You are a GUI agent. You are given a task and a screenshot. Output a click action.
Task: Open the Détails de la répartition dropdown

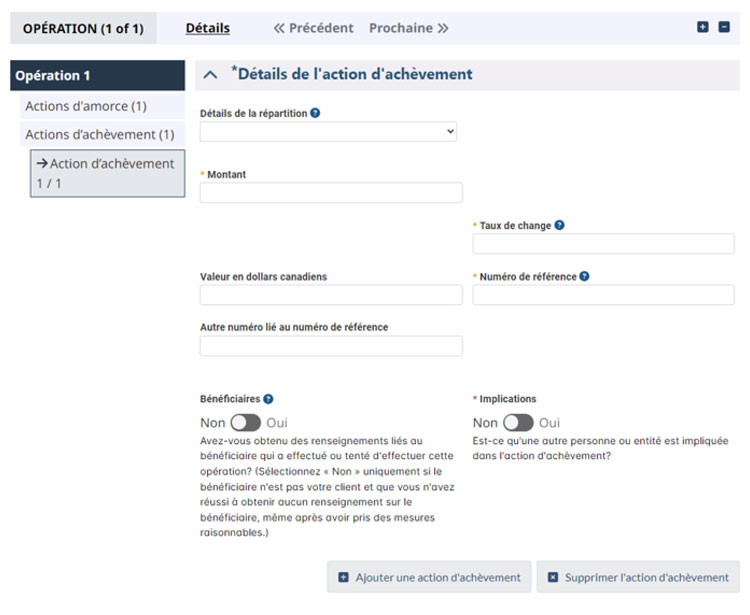328,132
